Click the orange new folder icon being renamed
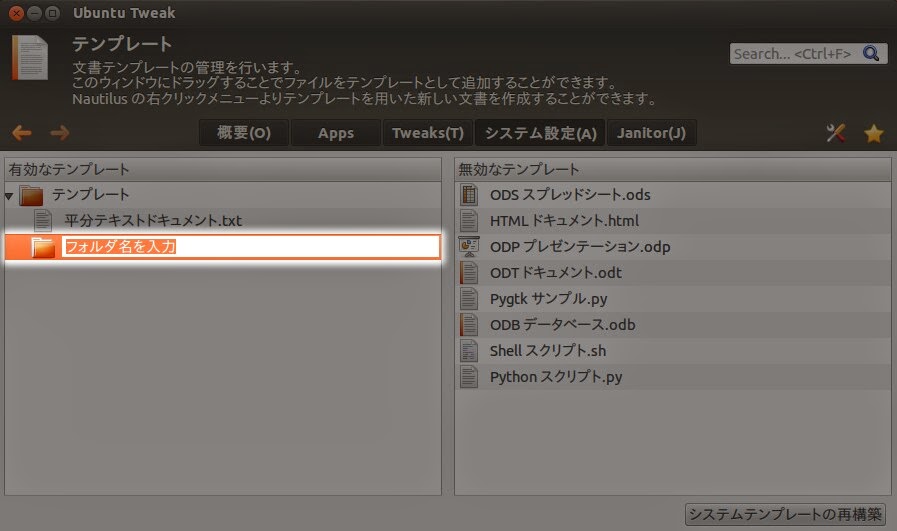 tap(43, 247)
